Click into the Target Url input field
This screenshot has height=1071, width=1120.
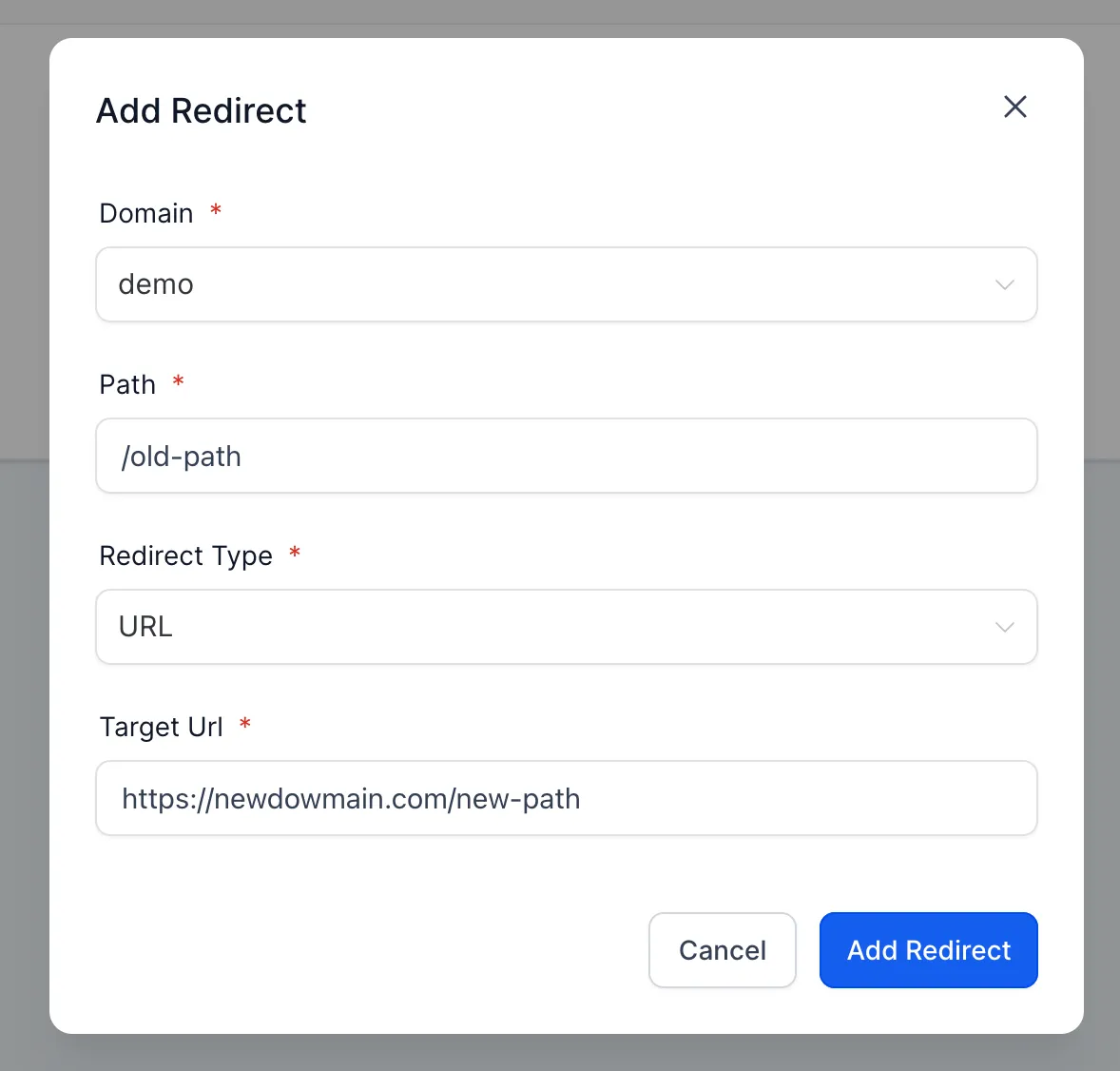click(x=566, y=798)
